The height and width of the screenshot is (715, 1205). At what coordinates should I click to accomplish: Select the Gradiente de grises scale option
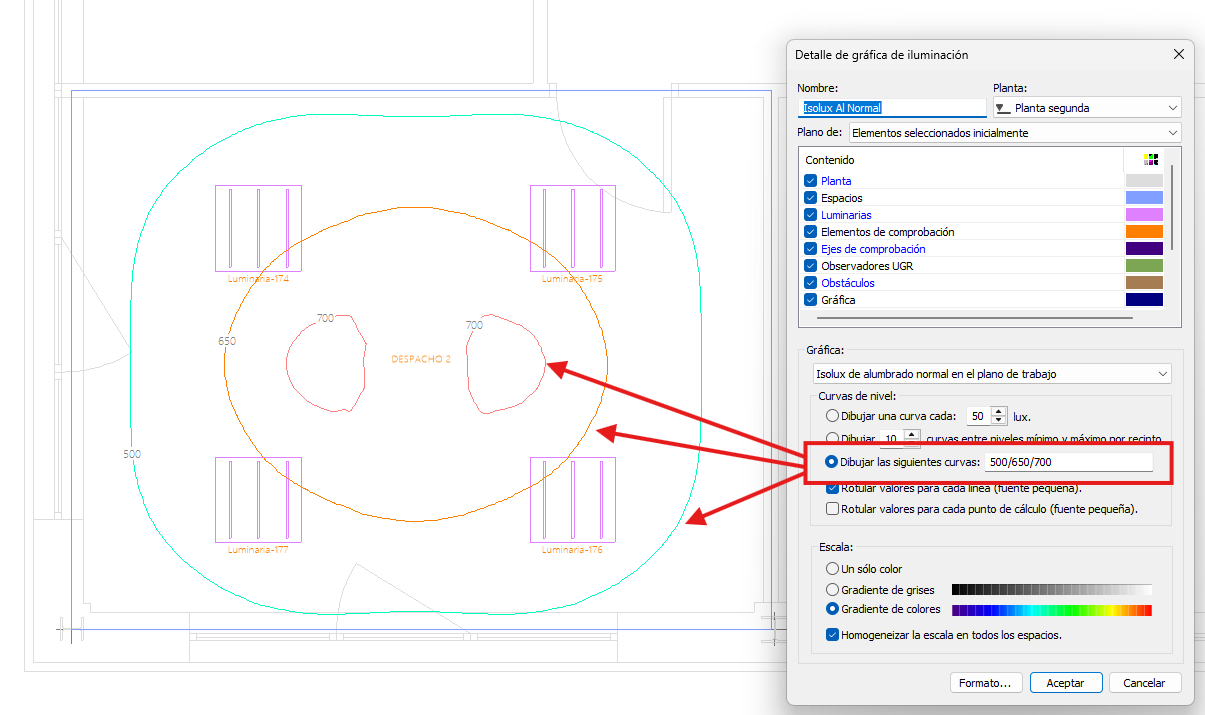tap(832, 590)
